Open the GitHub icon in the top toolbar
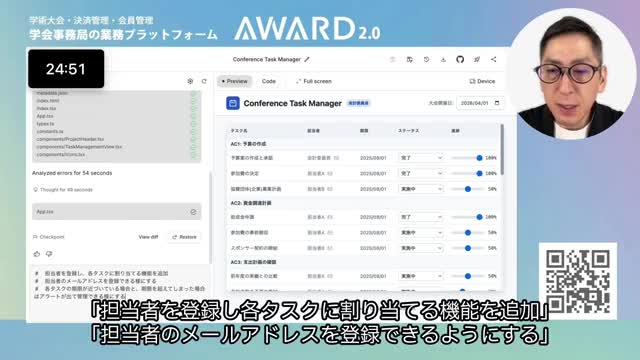Image resolution: width=640 pixels, height=360 pixels. point(460,60)
